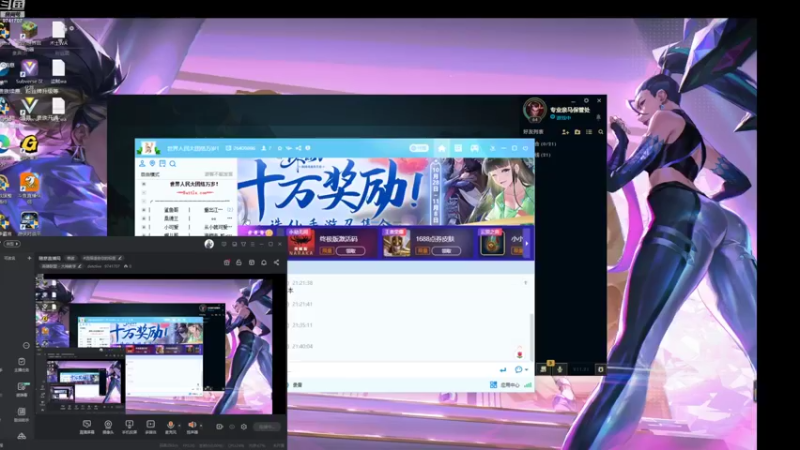Toggle the pill switch in the blue header
This screenshot has height=450, width=800.
coord(418,148)
